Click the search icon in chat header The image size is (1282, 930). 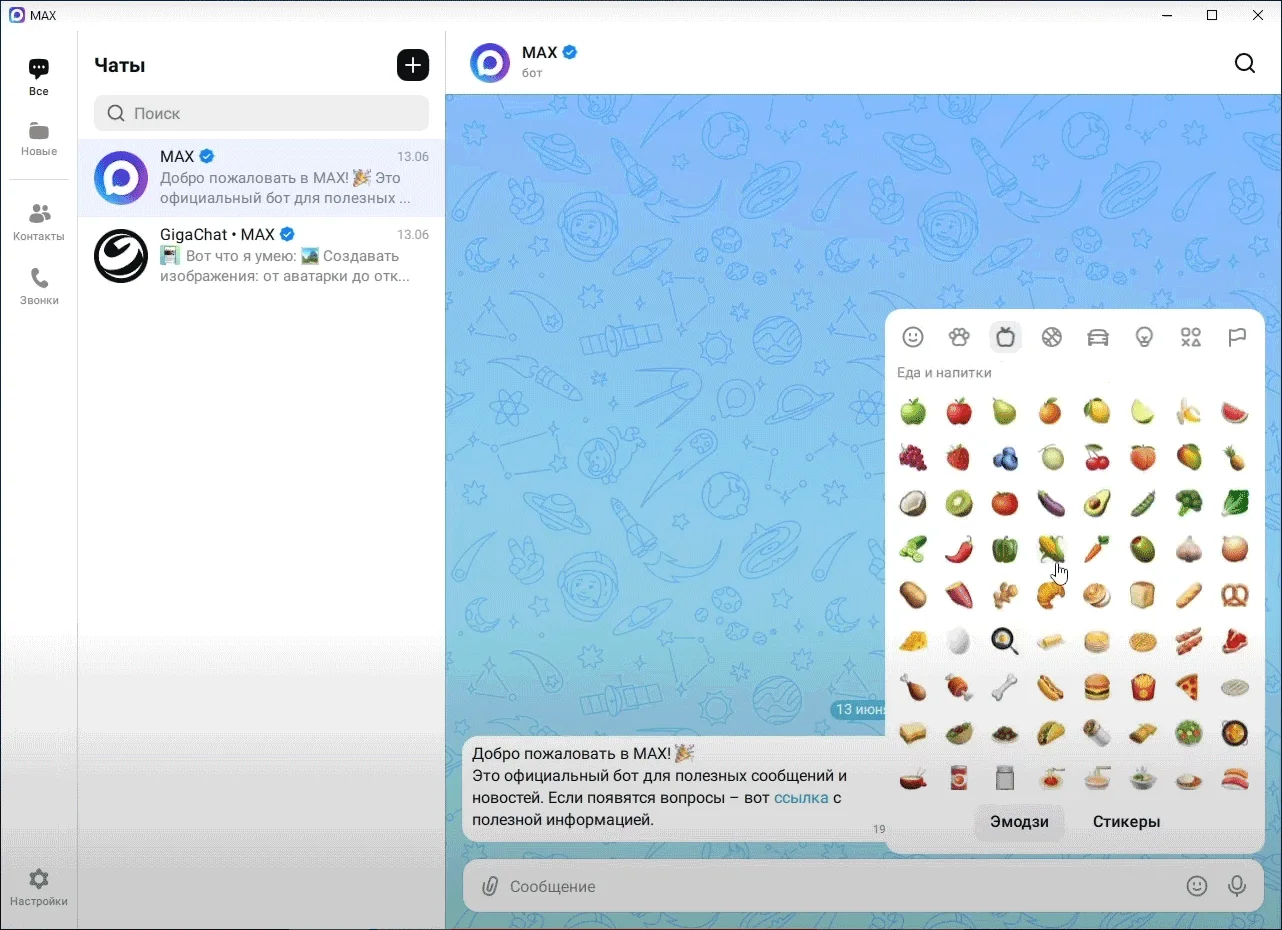(x=1244, y=64)
